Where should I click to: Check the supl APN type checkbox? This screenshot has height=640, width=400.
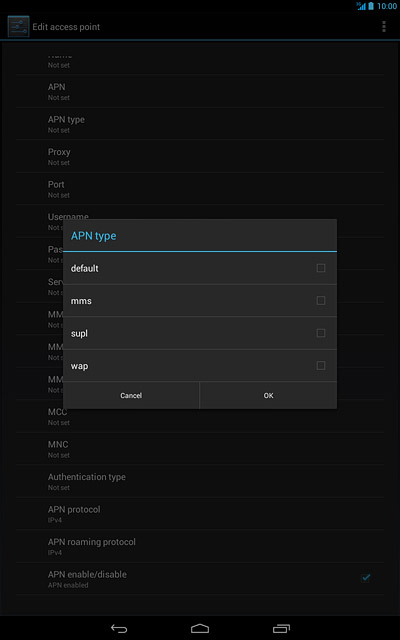point(321,333)
